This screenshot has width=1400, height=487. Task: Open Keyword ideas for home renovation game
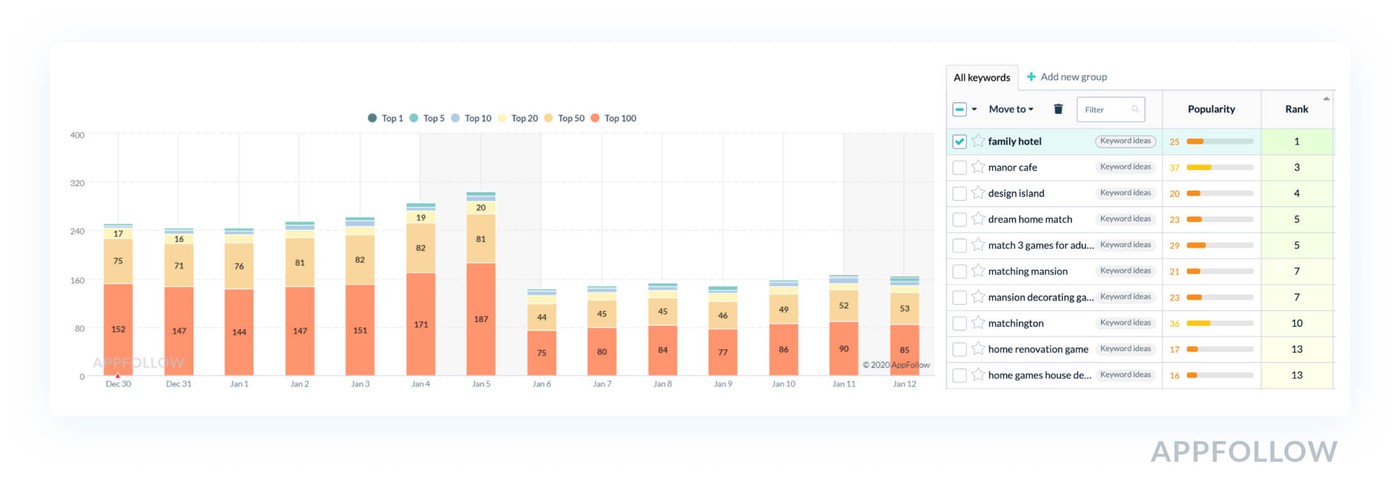click(1125, 349)
